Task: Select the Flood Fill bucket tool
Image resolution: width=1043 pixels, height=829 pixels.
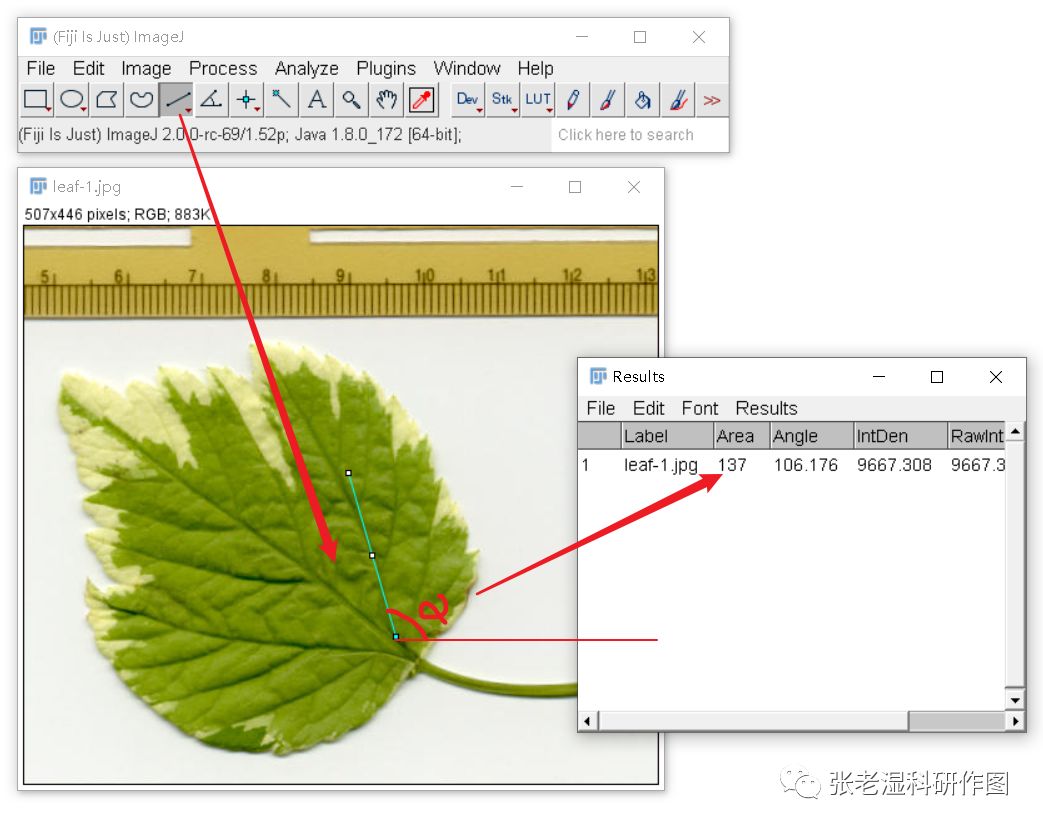Action: tap(643, 100)
